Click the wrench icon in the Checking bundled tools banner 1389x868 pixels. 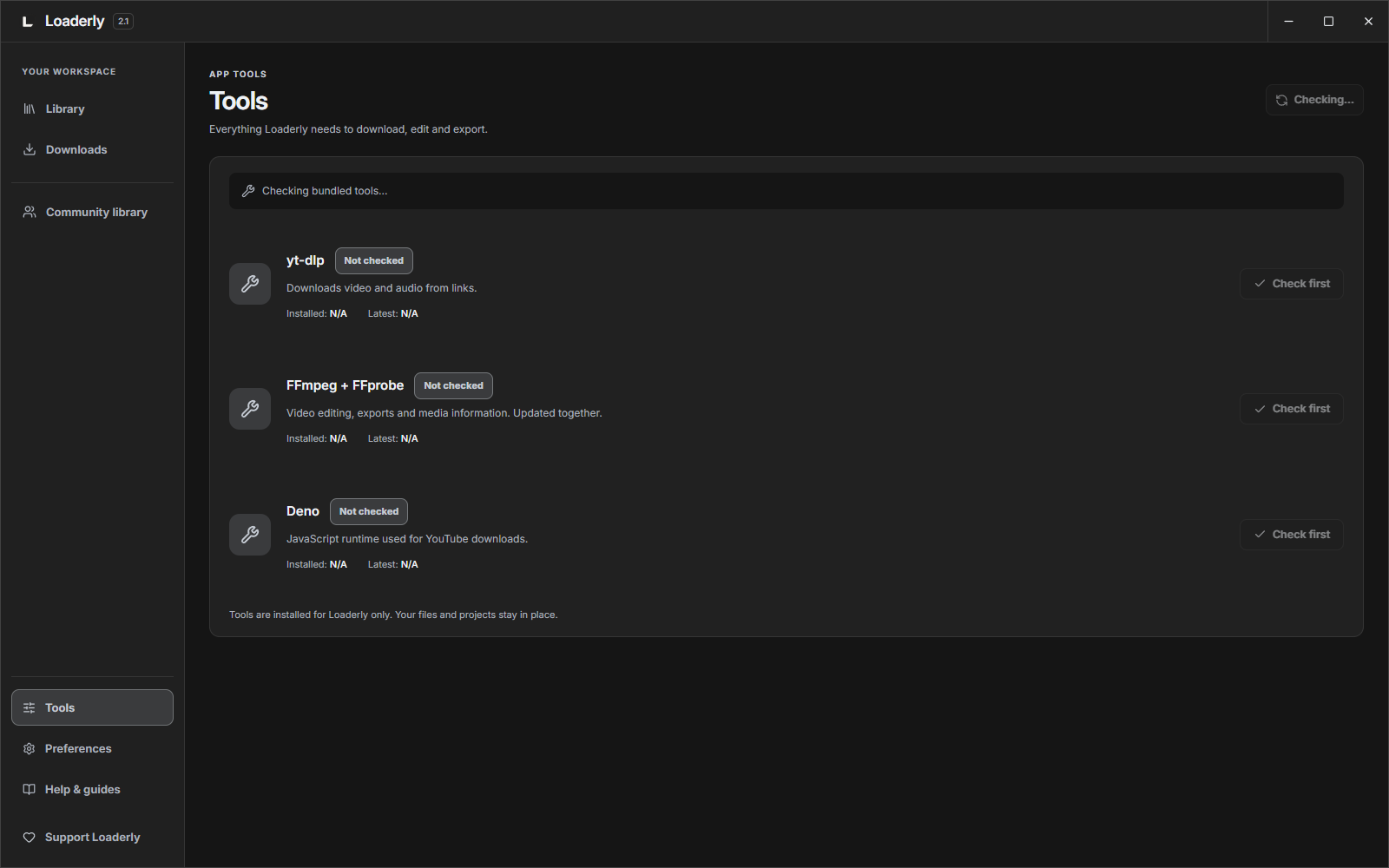(248, 191)
